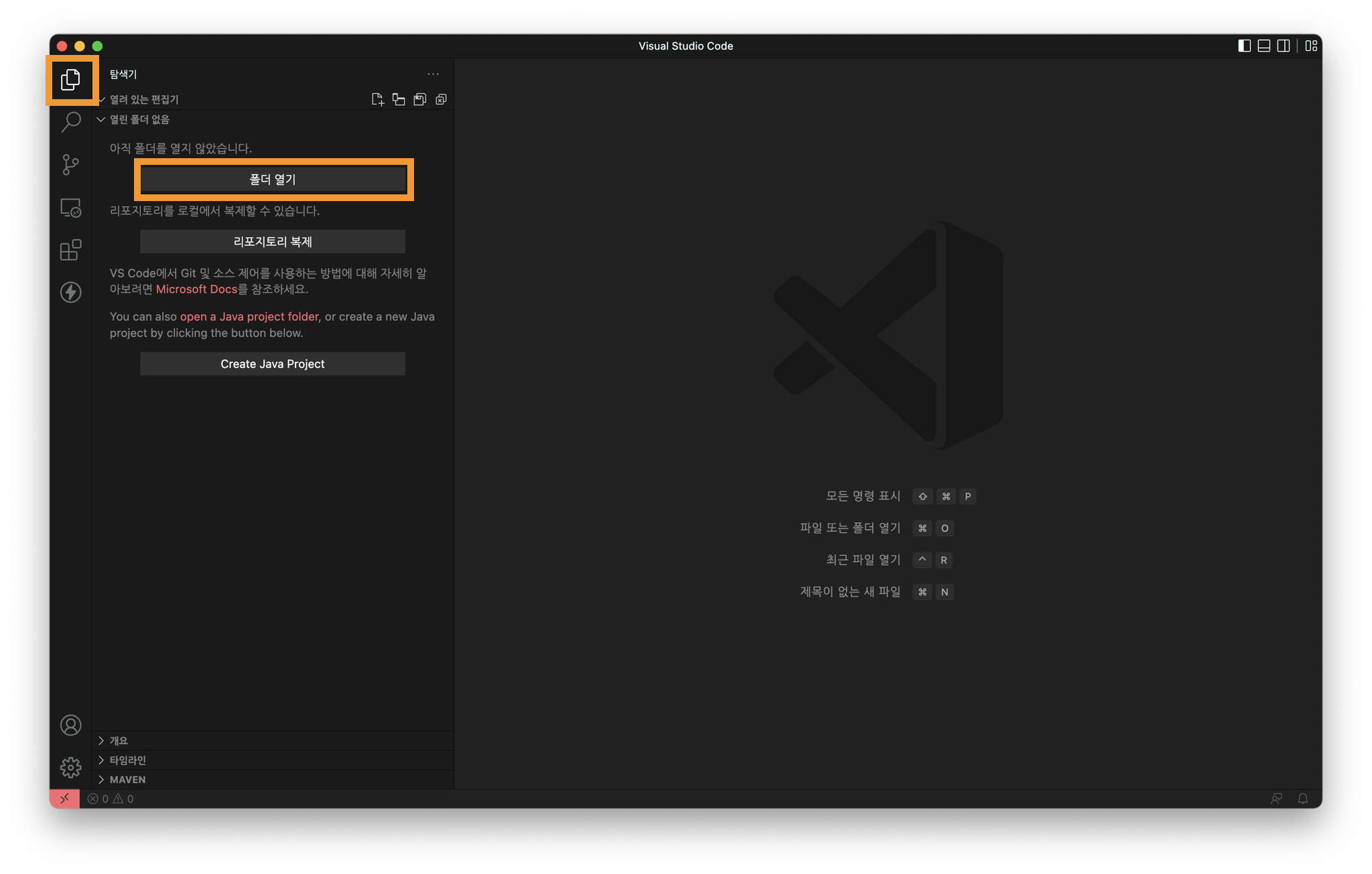Image resolution: width=1372 pixels, height=874 pixels.
Task: Toggle the secondary side bar layout button
Action: point(1283,46)
